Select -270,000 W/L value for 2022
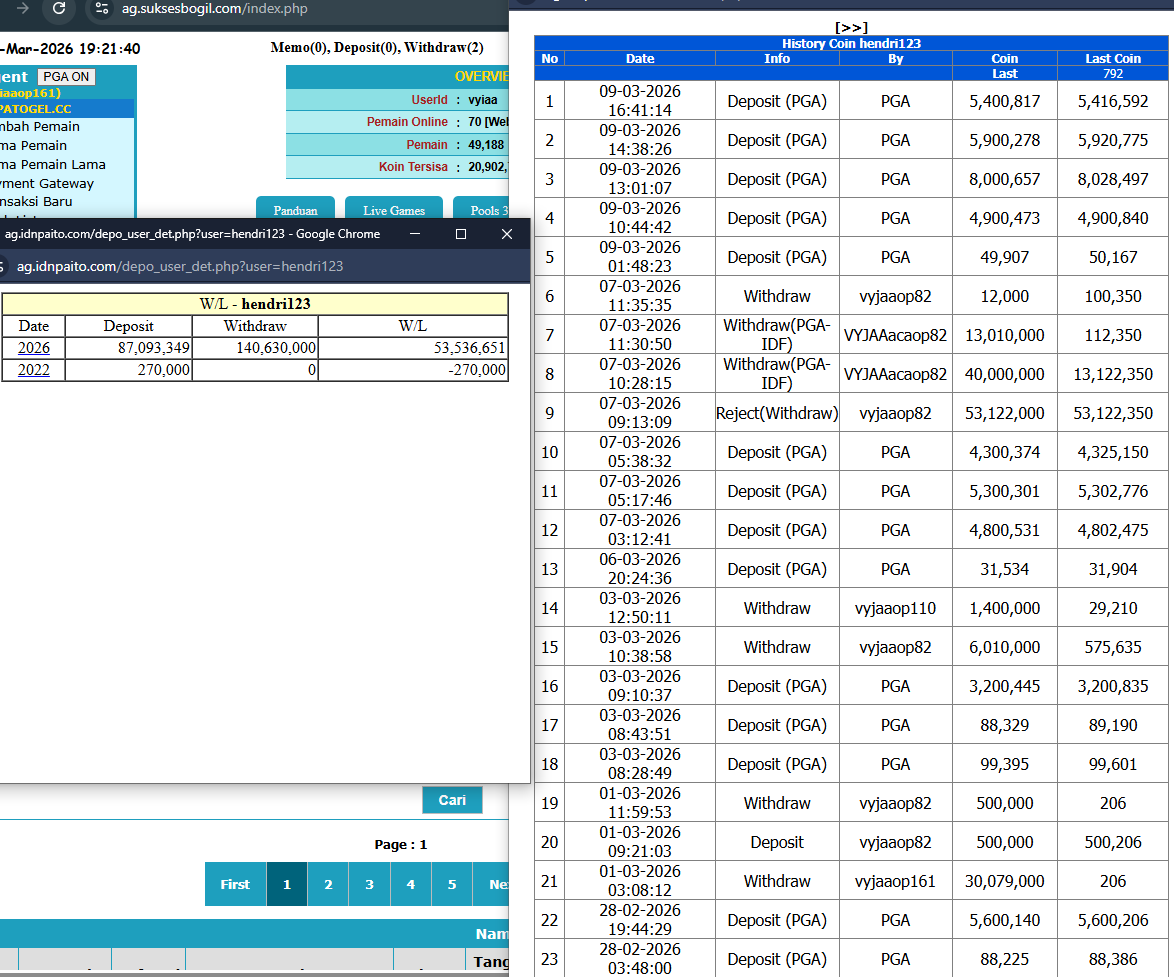 click(477, 370)
